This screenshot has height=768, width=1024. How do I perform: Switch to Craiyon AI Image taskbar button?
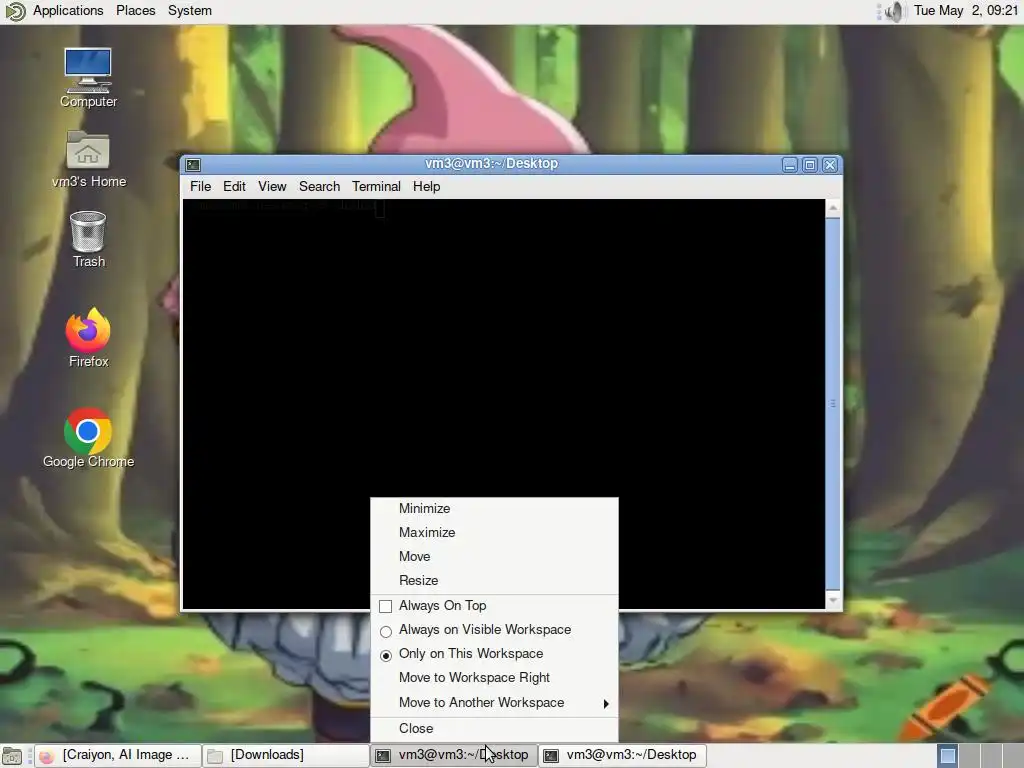[x=118, y=756]
